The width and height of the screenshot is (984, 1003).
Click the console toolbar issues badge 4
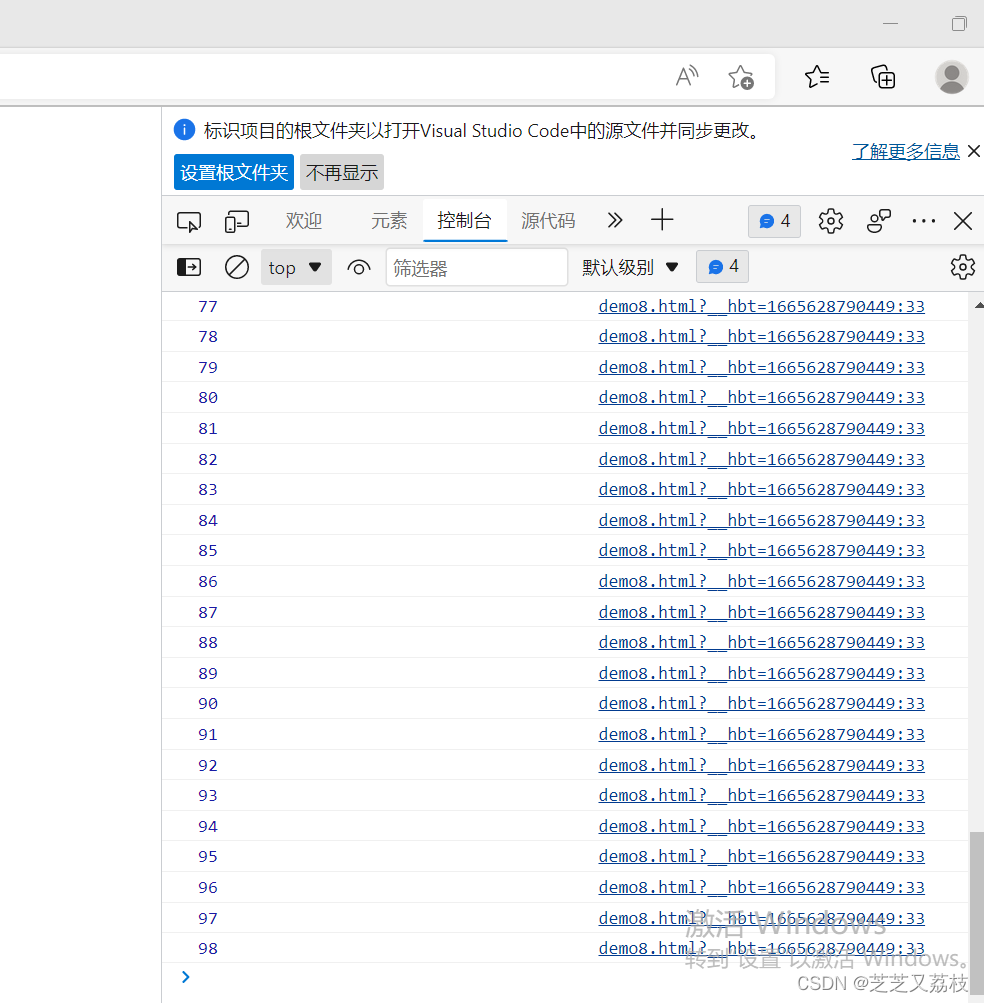tap(722, 267)
